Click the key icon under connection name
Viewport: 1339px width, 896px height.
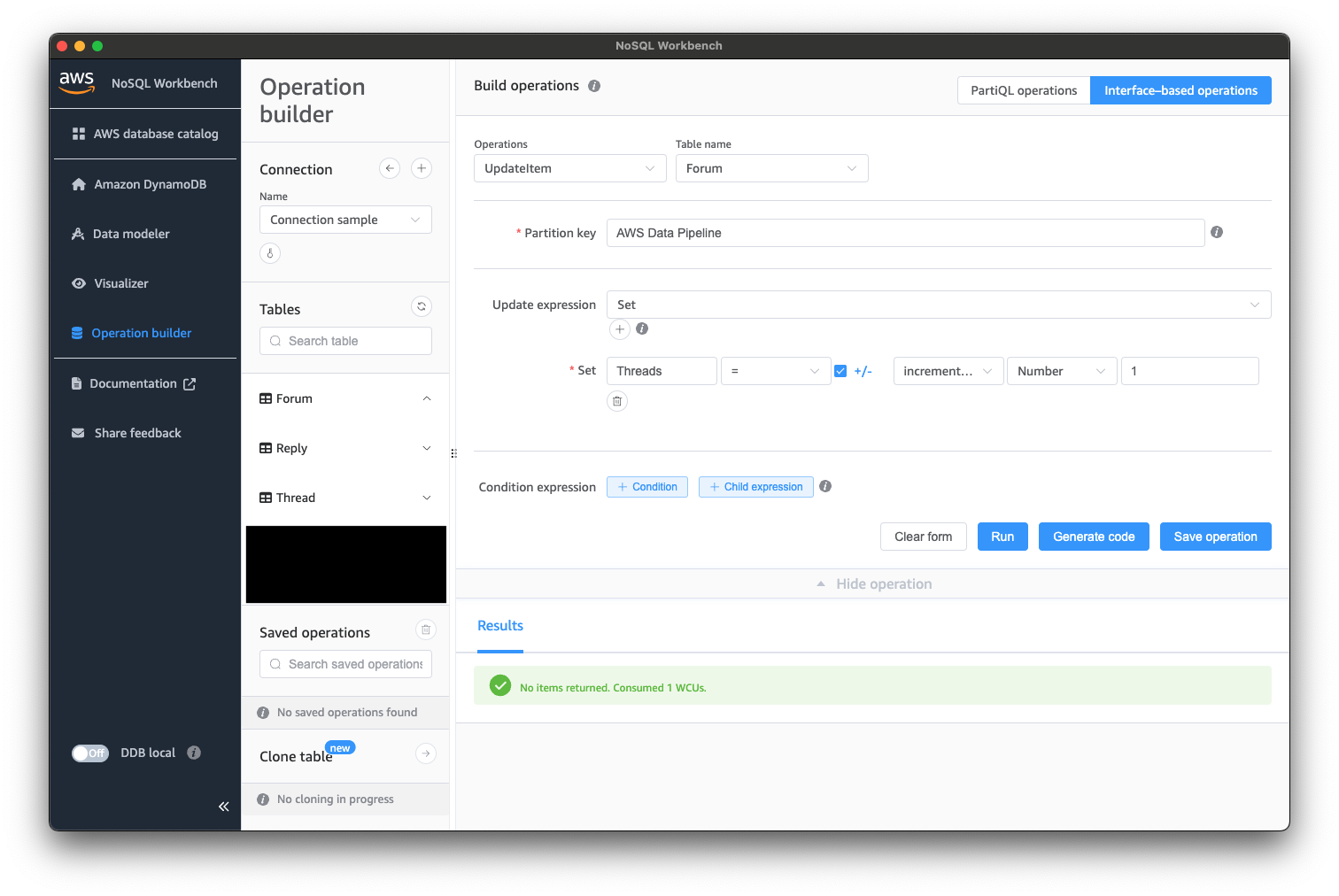[x=270, y=253]
